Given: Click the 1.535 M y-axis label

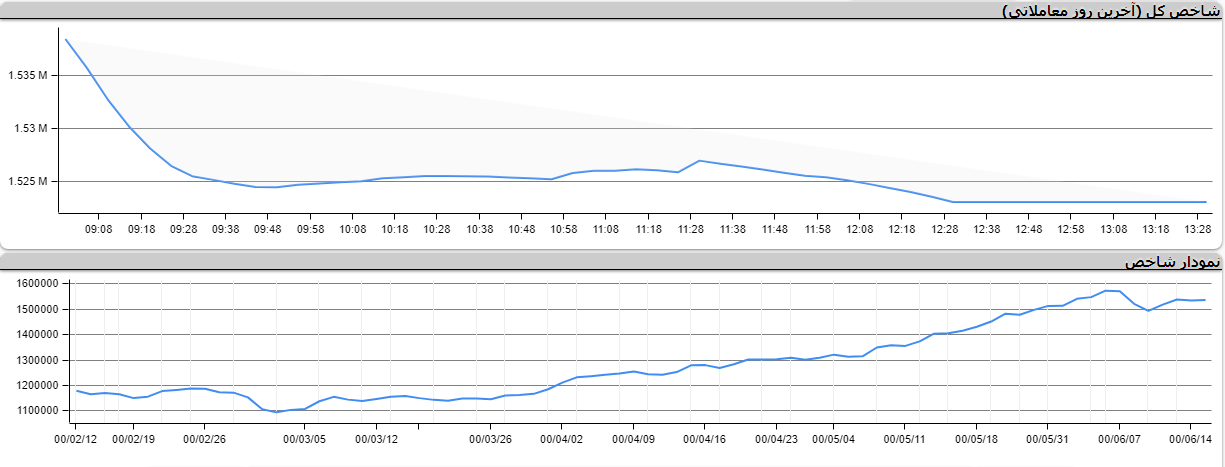Looking at the screenshot, I should (27, 76).
